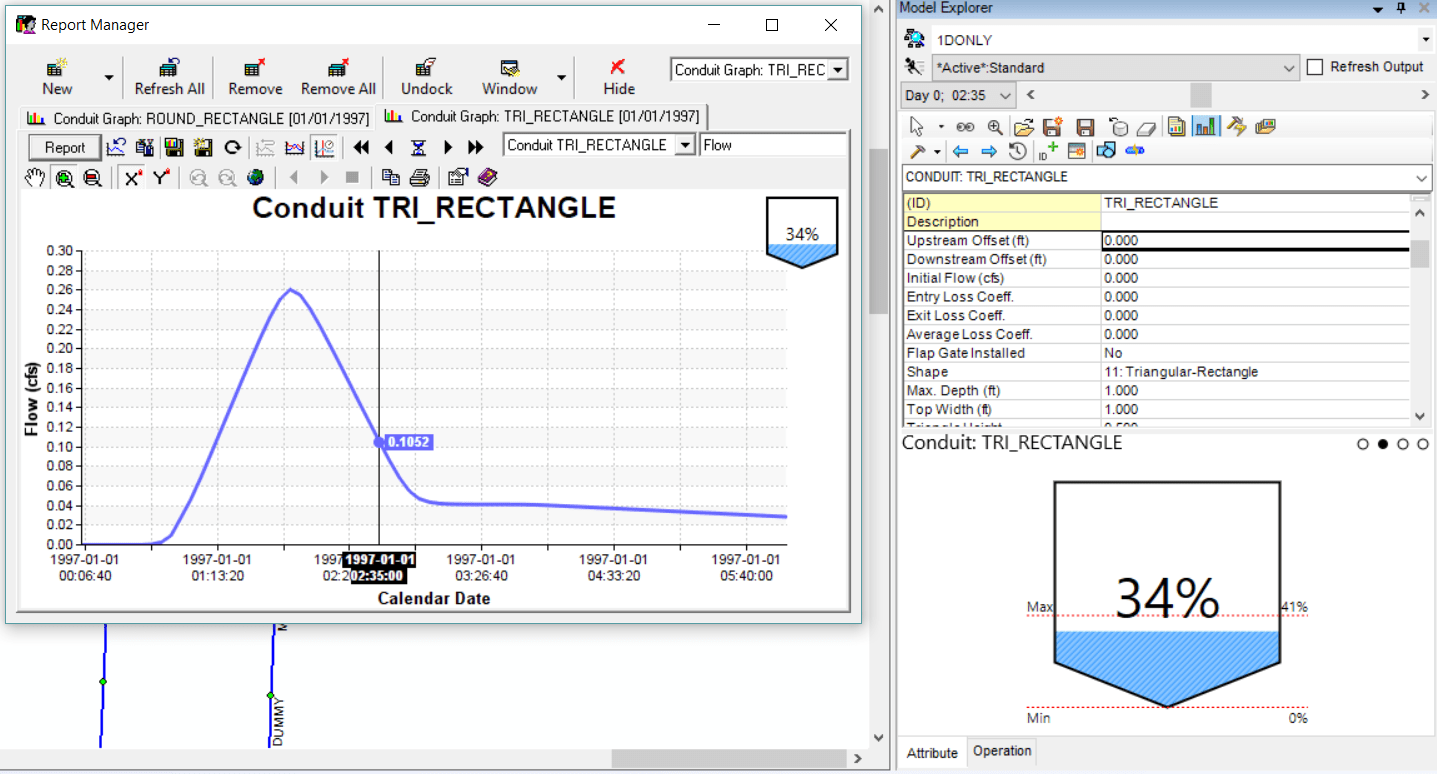The width and height of the screenshot is (1437, 774).
Task: Step forward one timestep
Action: pos(448,147)
